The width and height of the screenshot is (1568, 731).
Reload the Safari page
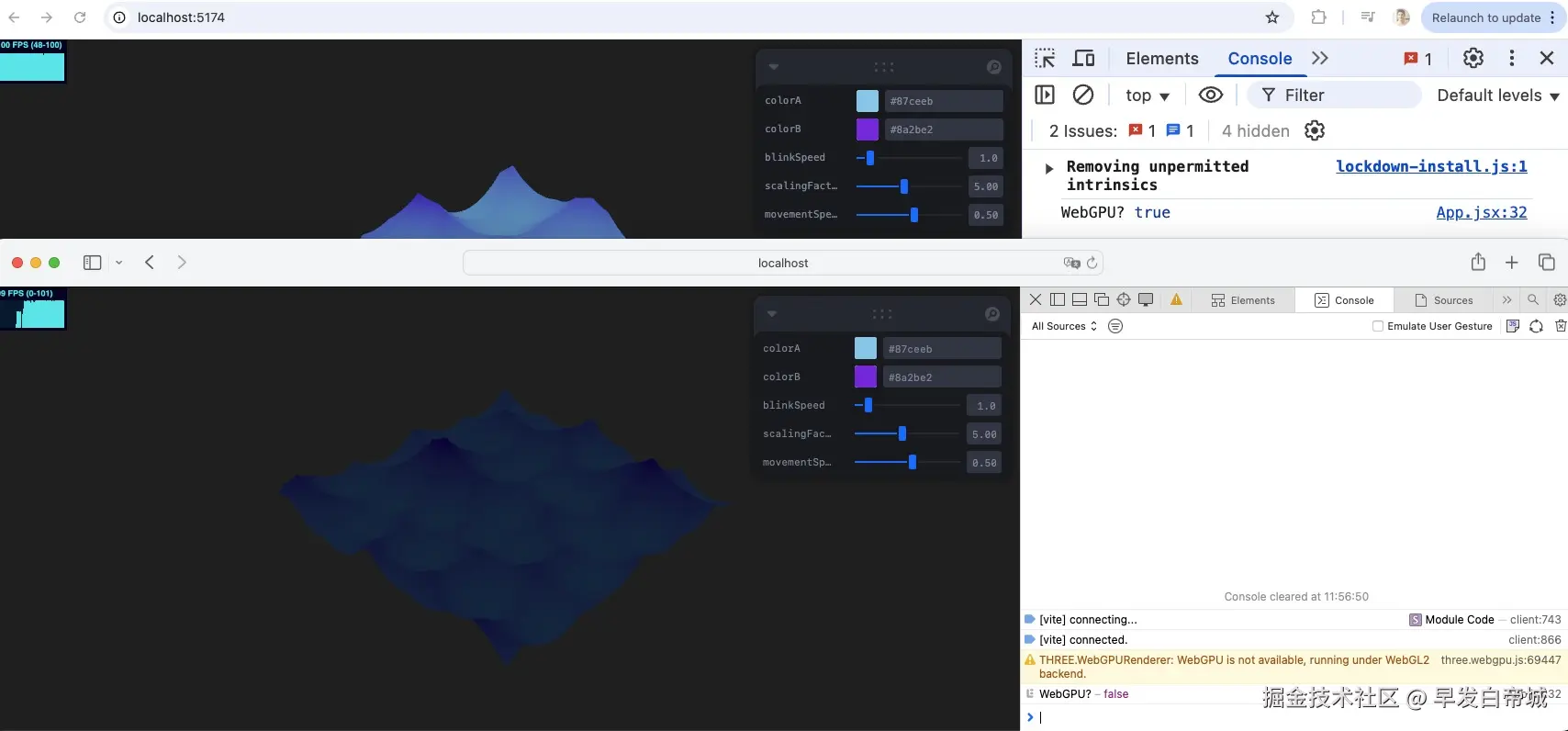[x=1092, y=263]
